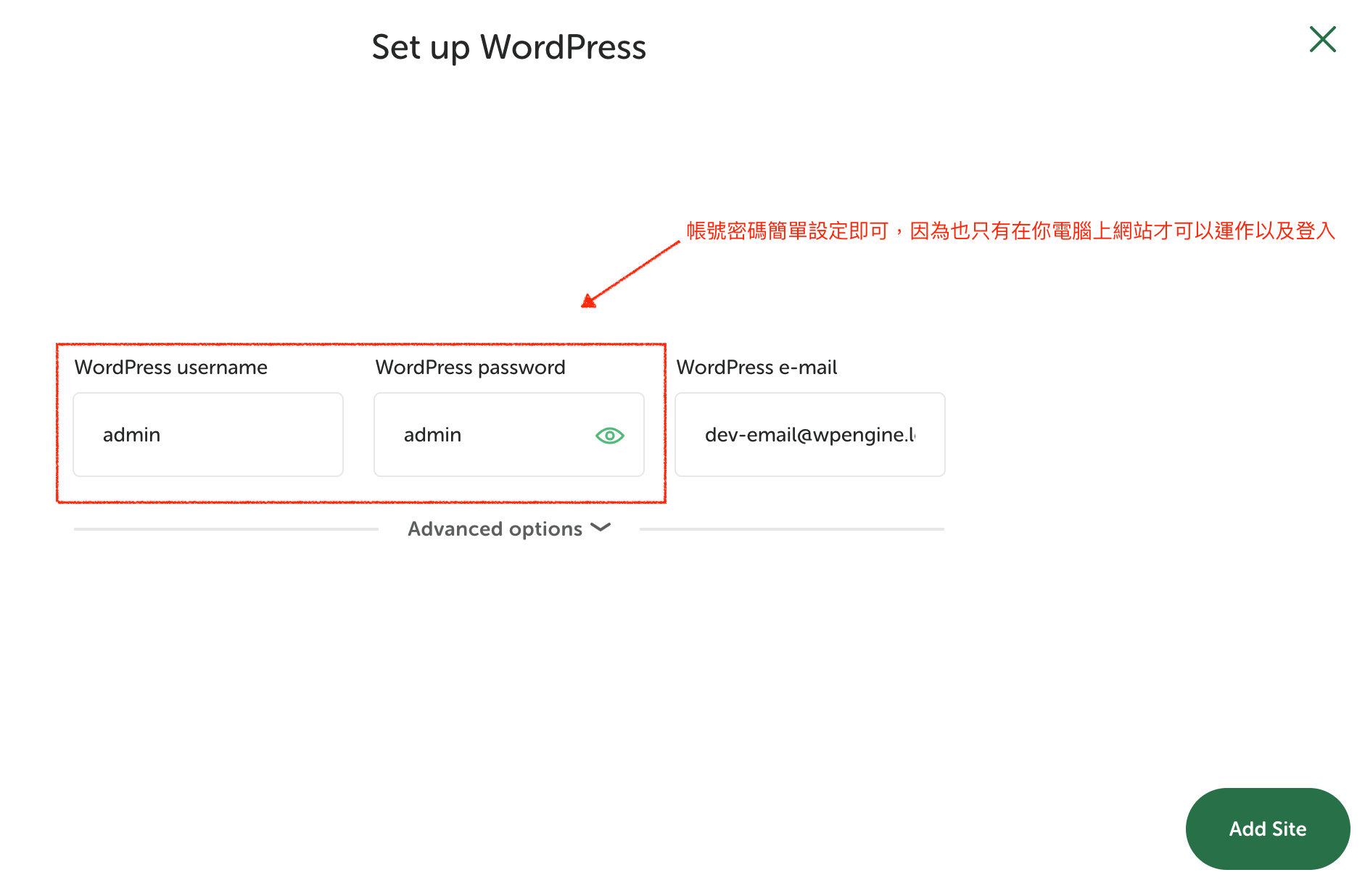Image resolution: width=1365 pixels, height=896 pixels.
Task: Click the divider line right of Advanced options
Action: 792,529
